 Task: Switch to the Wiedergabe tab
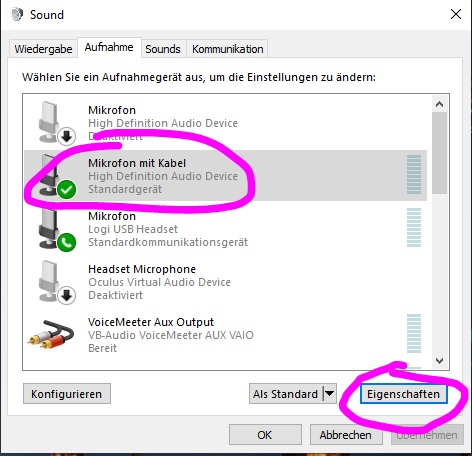(43, 49)
